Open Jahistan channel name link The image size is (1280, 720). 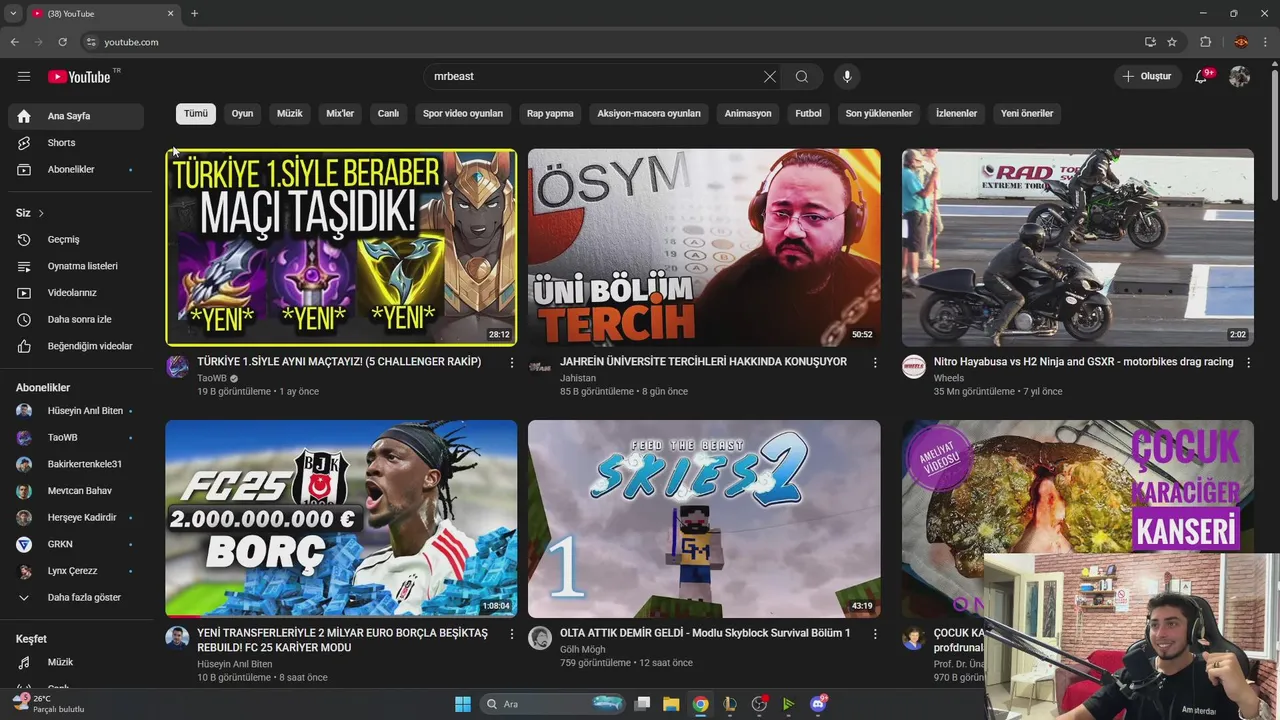(578, 378)
